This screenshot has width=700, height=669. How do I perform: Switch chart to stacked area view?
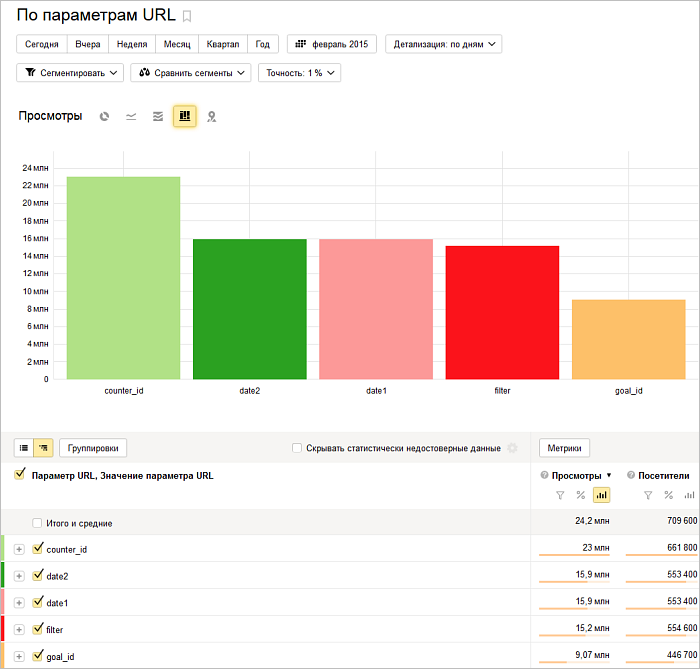coord(158,116)
